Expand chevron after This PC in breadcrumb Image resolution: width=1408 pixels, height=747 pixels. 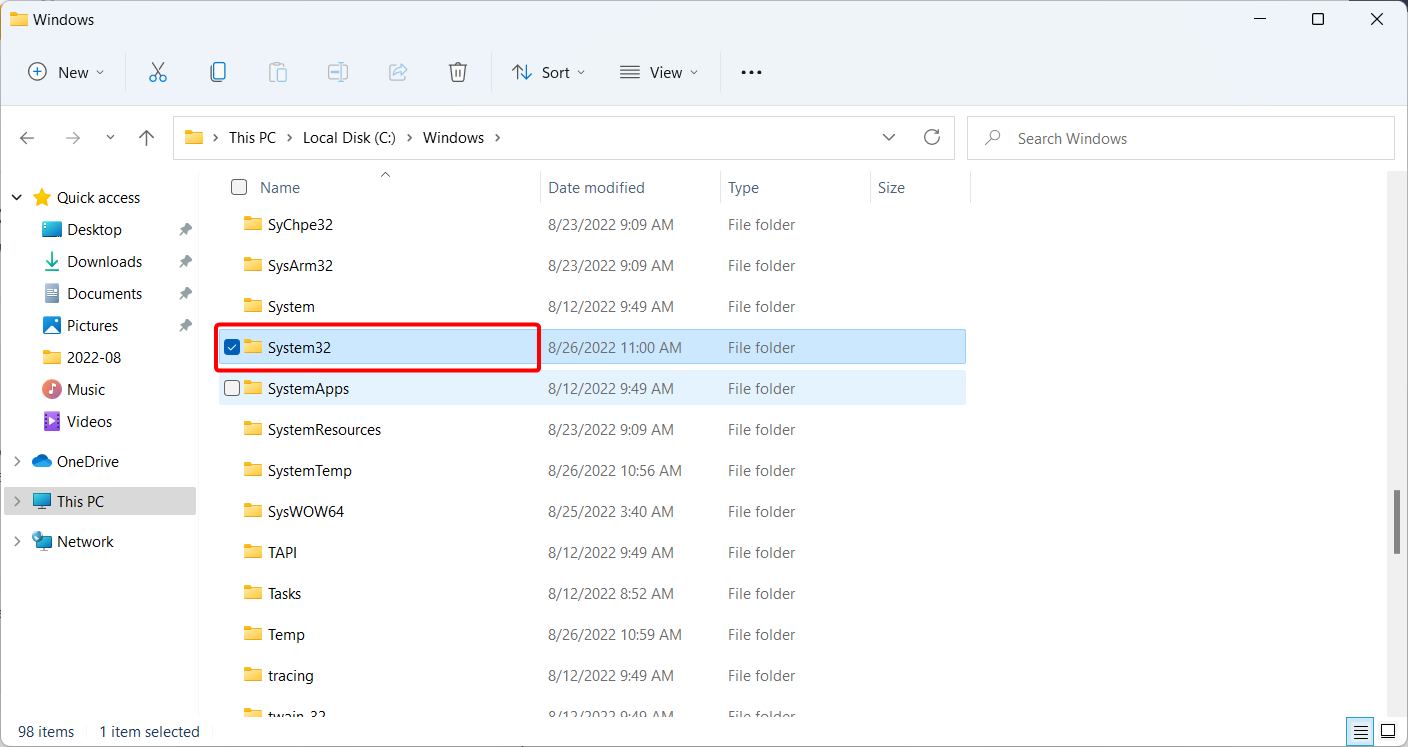pyautogui.click(x=289, y=138)
